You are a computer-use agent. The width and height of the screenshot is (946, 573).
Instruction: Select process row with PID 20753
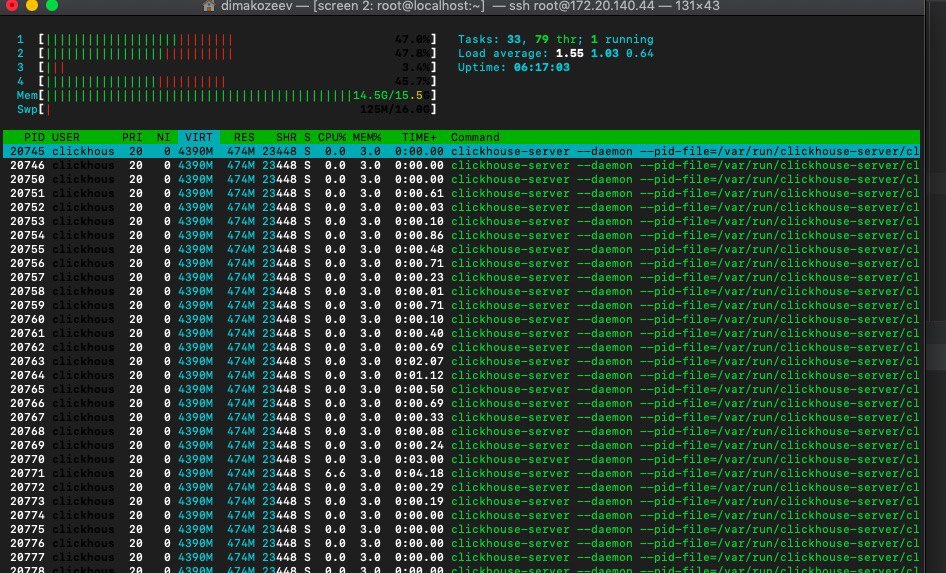click(x=462, y=221)
